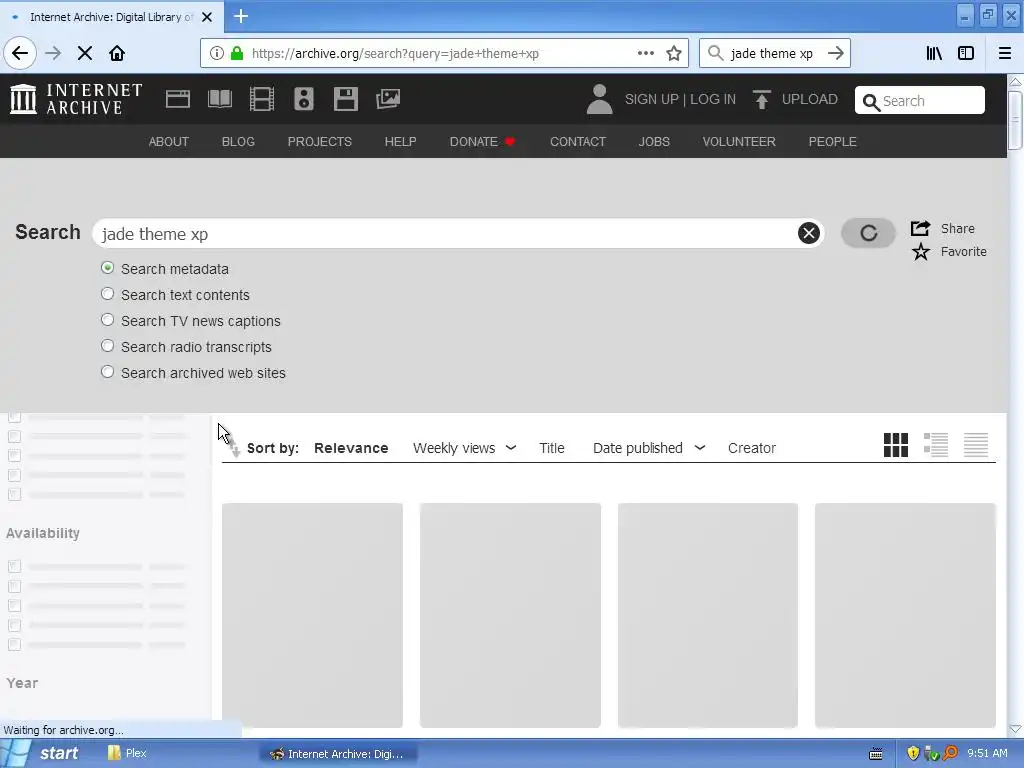Open the Windows start menu
1024x768 pixels.
pyautogui.click(x=47, y=754)
